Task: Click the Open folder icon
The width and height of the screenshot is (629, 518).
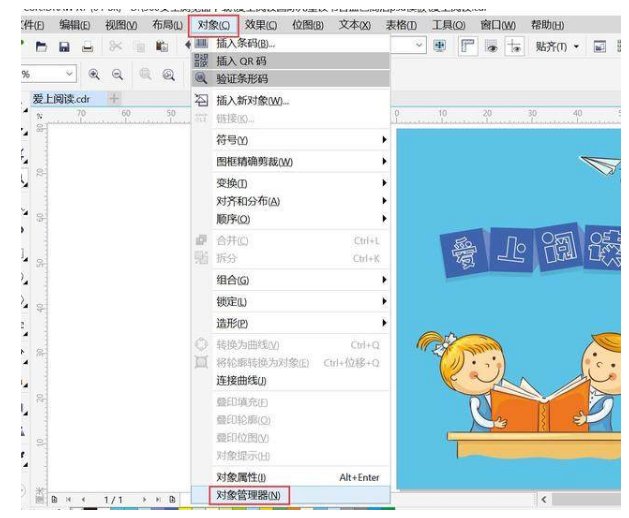Action: click(x=41, y=47)
